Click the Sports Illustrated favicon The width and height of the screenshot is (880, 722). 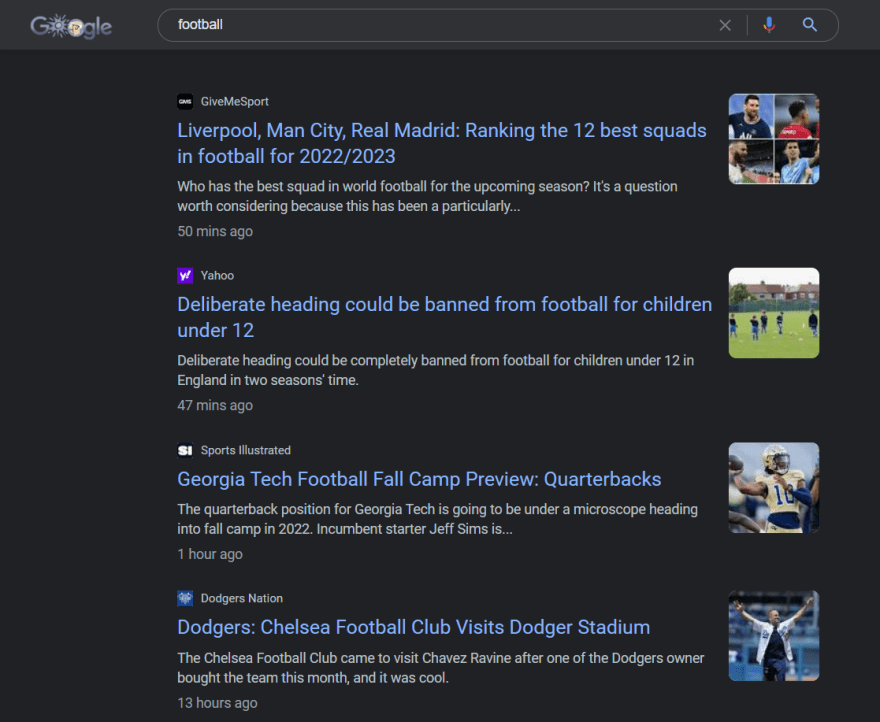(185, 450)
